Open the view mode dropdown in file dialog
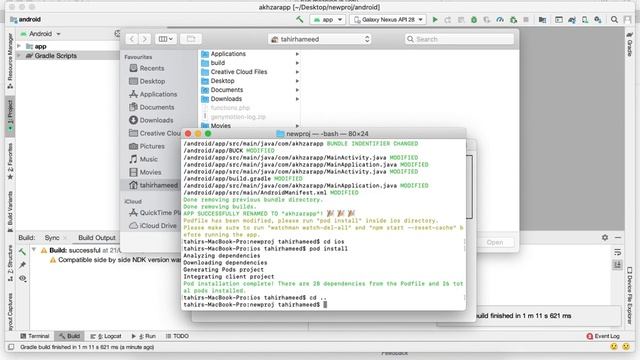Viewport: 640px width, 360px height. coord(165,39)
